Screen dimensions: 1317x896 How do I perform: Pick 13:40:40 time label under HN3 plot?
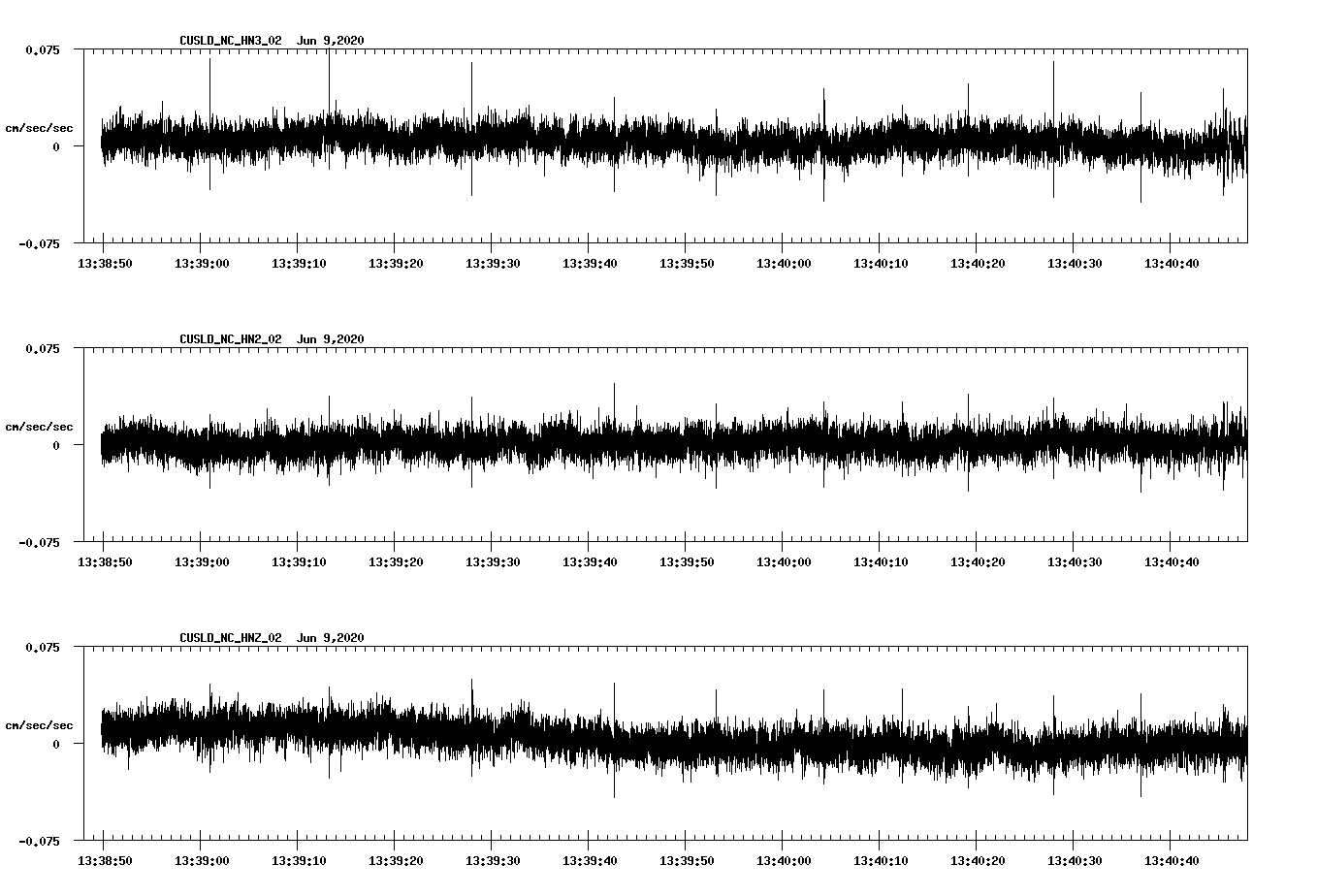[1171, 264]
